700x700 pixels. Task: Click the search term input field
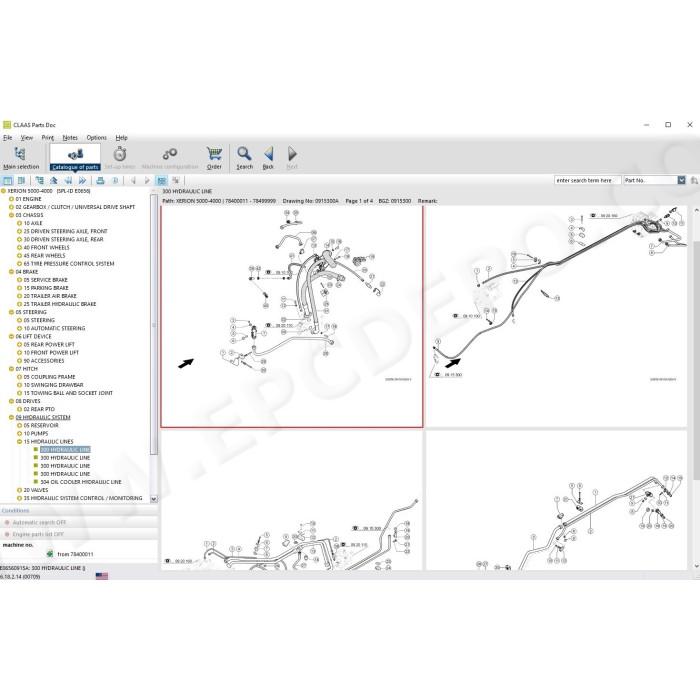(x=587, y=180)
